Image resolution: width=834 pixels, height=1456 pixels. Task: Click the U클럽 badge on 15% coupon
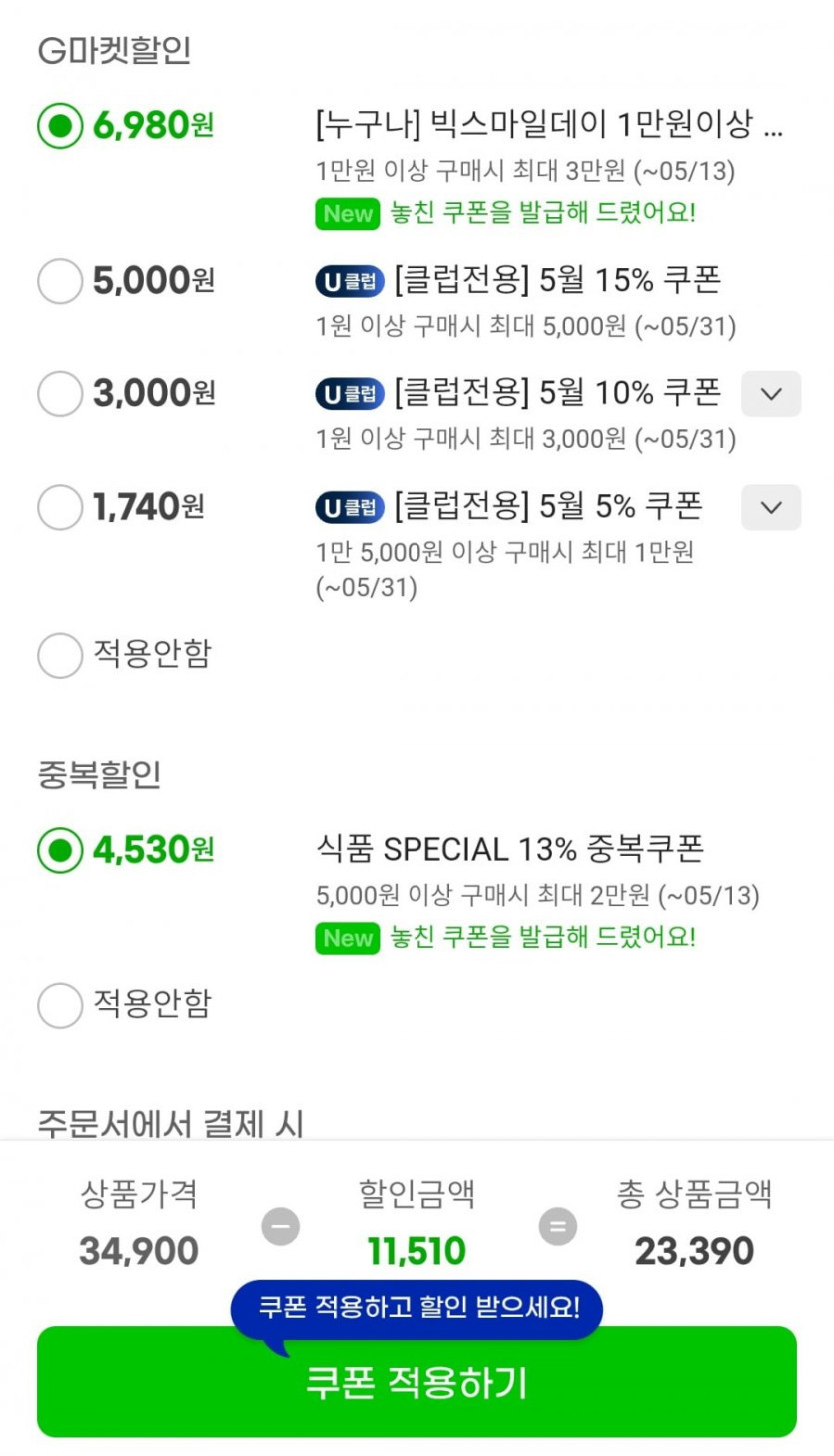coord(350,282)
